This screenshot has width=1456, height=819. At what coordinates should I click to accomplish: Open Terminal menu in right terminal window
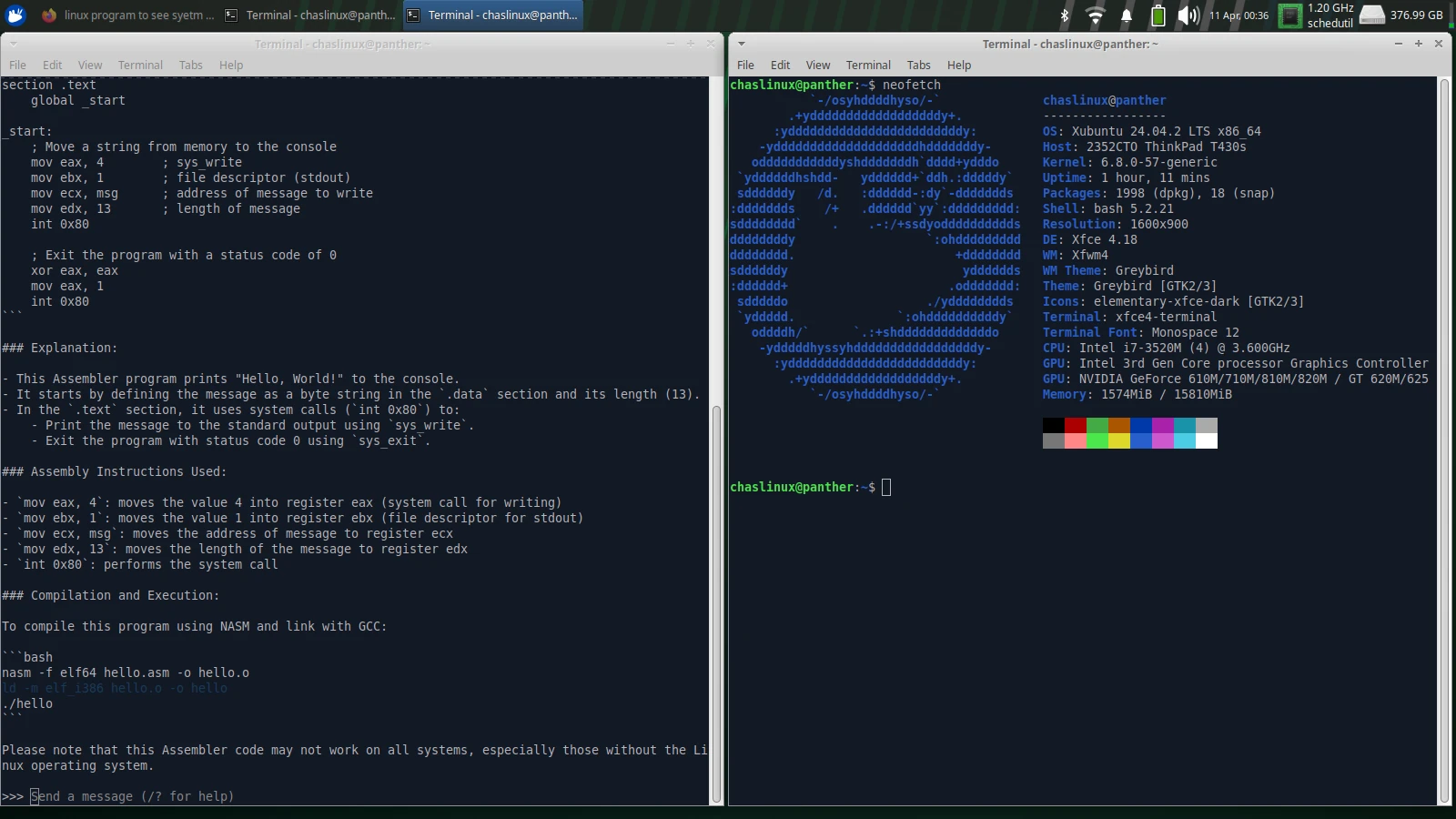pos(868,65)
